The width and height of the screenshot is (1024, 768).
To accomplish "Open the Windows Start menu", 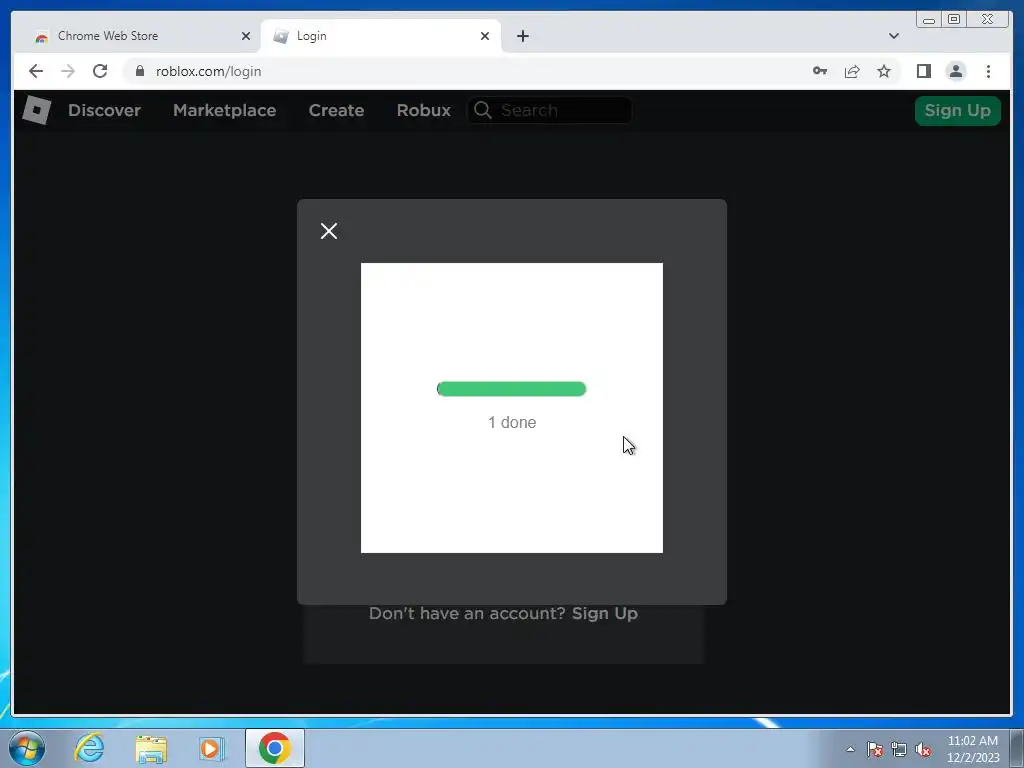I will (27, 748).
